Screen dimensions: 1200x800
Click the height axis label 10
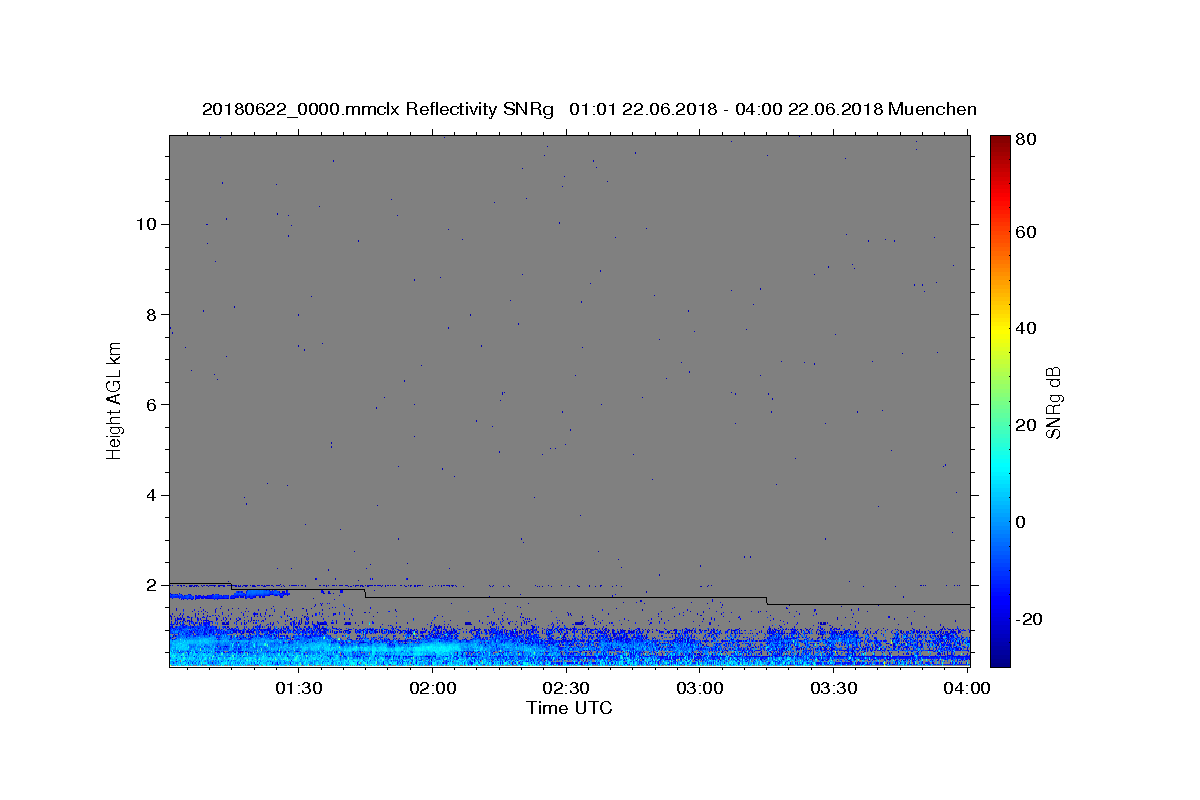pyautogui.click(x=148, y=224)
